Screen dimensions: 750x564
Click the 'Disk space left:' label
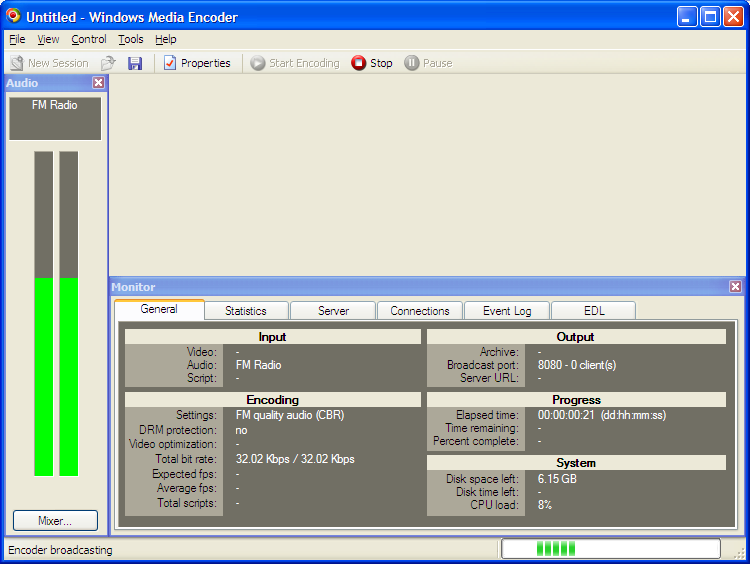pos(482,479)
